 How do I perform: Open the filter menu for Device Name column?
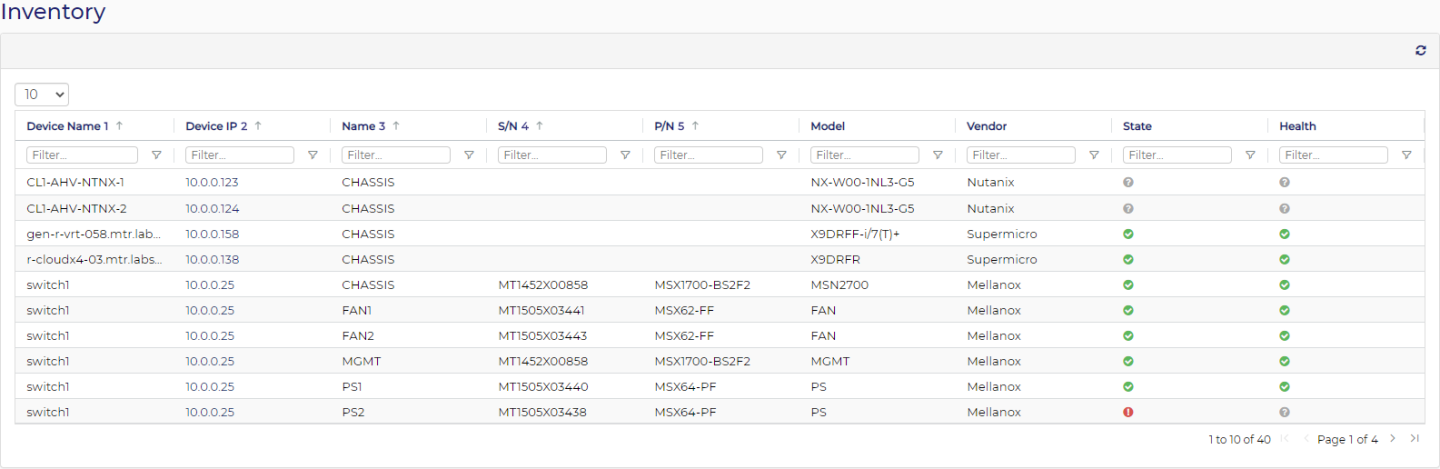pyautogui.click(x=156, y=155)
